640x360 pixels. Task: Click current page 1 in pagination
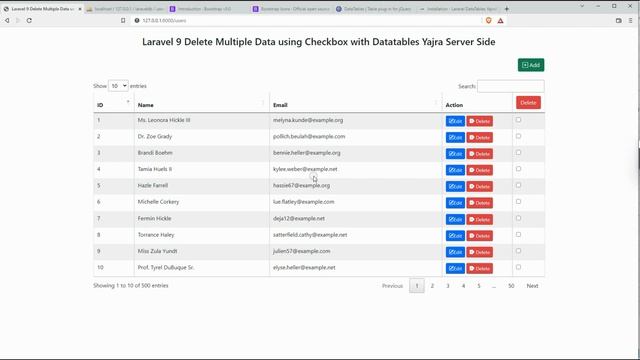pyautogui.click(x=417, y=286)
